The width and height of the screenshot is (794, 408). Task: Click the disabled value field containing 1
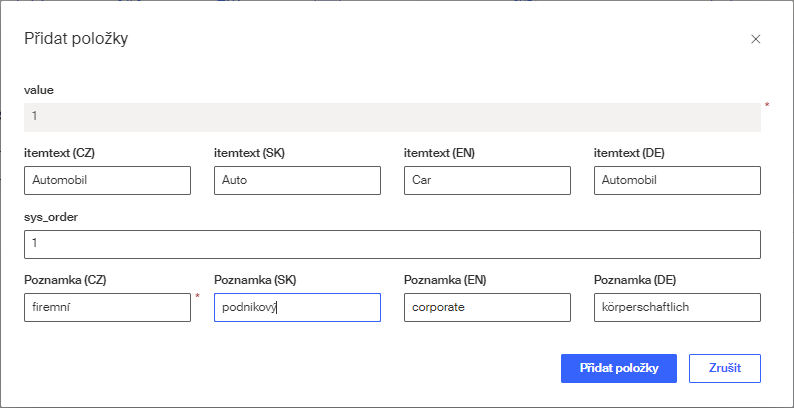click(x=392, y=117)
